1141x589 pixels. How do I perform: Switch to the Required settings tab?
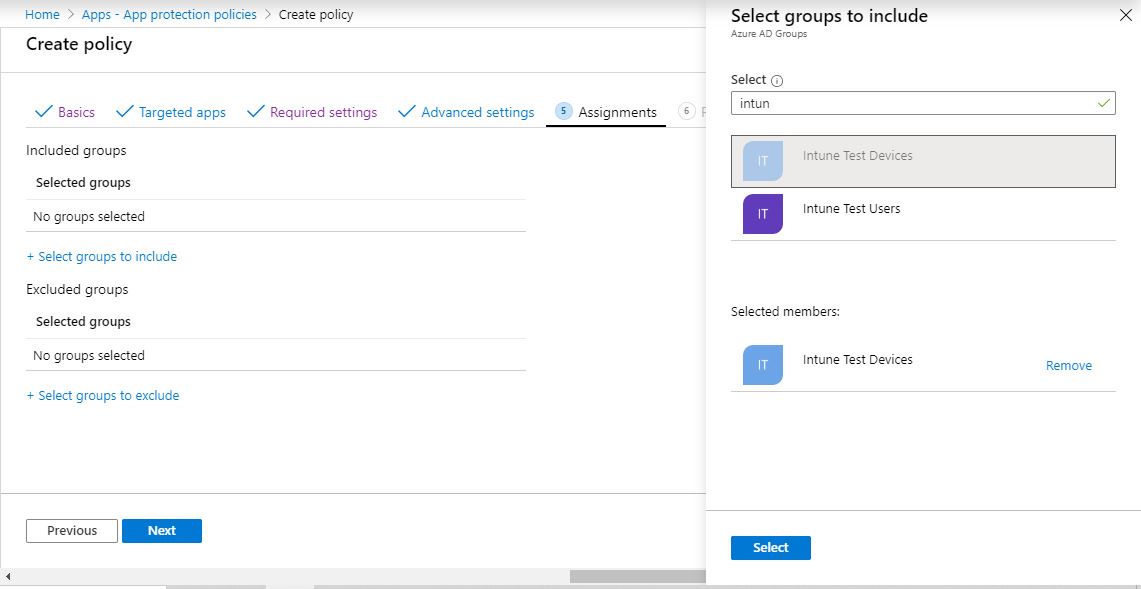tap(320, 112)
